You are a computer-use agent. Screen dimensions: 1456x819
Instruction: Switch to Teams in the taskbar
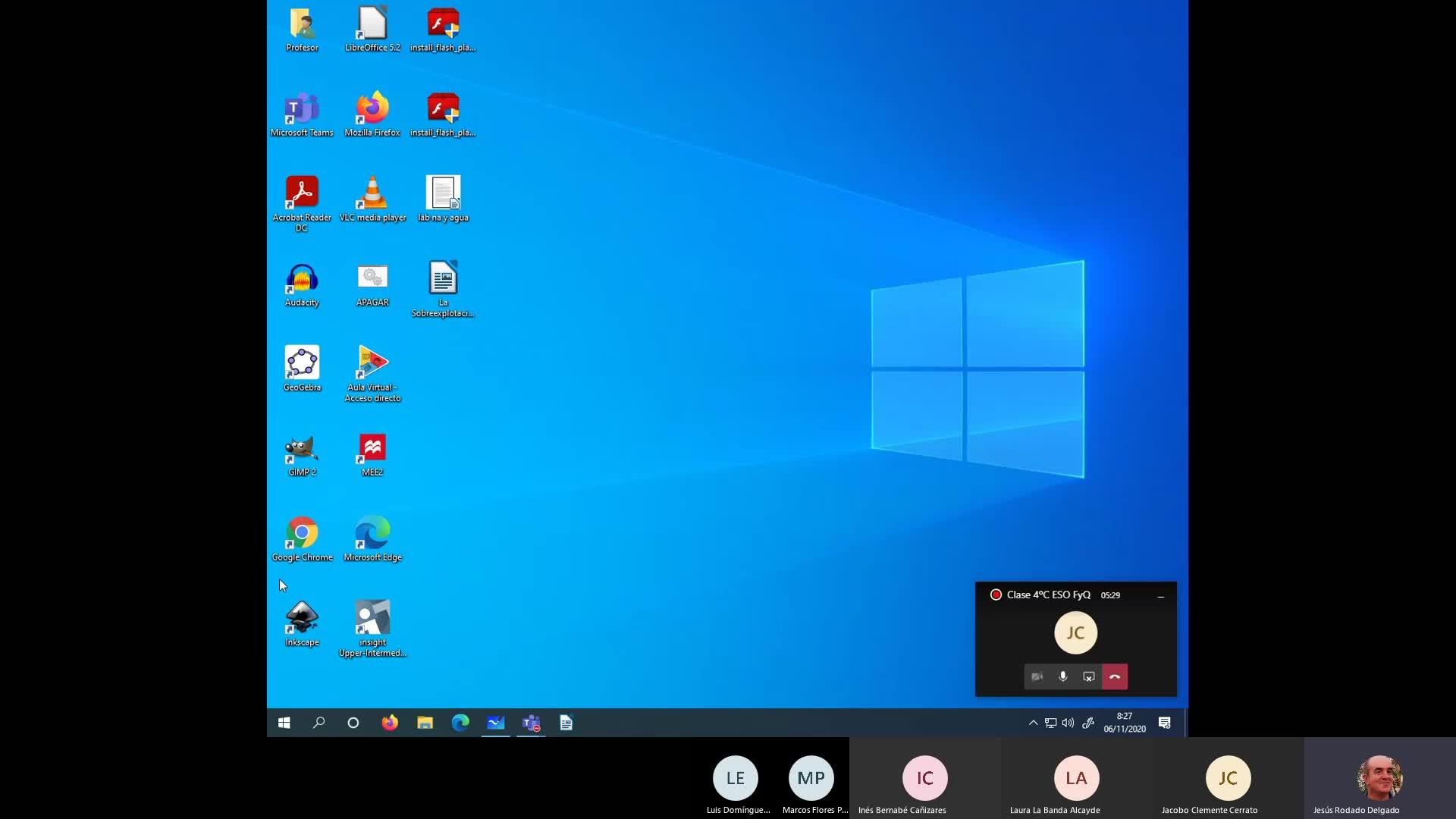click(531, 723)
